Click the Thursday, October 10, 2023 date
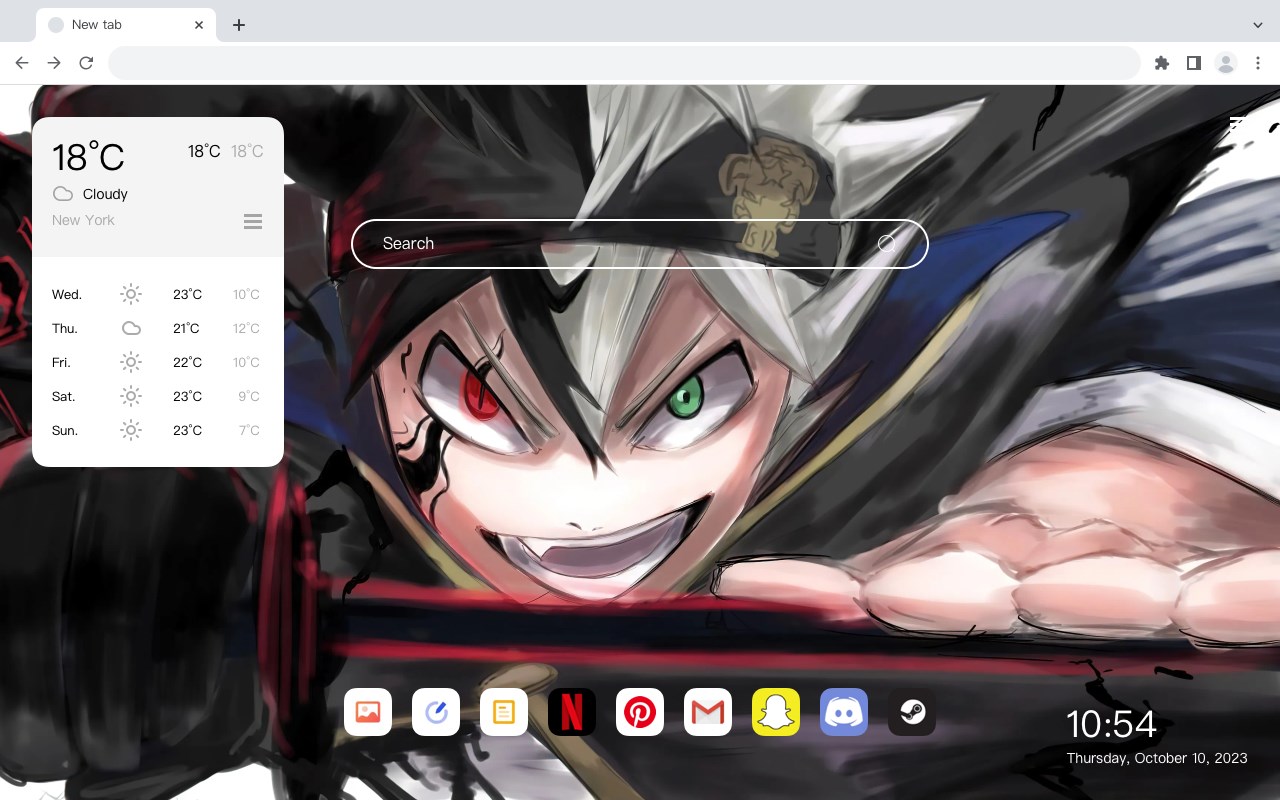Screen dimensions: 1280x800 (1157, 758)
